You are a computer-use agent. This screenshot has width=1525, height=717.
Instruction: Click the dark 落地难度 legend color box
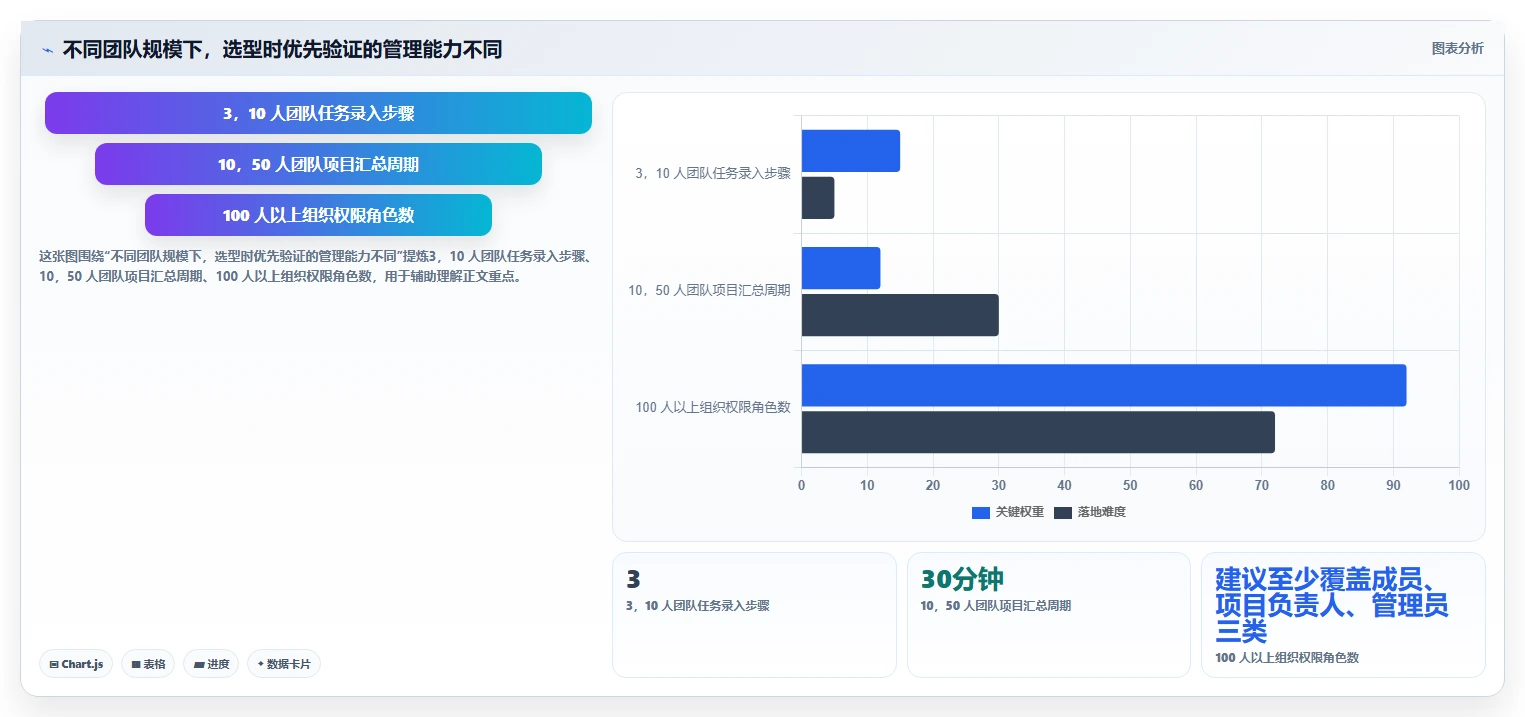[x=1063, y=512]
